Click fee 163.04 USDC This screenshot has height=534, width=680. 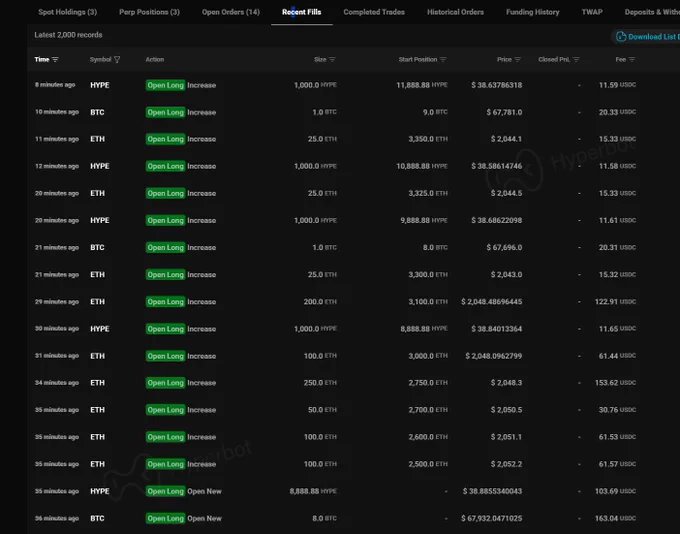(x=615, y=518)
